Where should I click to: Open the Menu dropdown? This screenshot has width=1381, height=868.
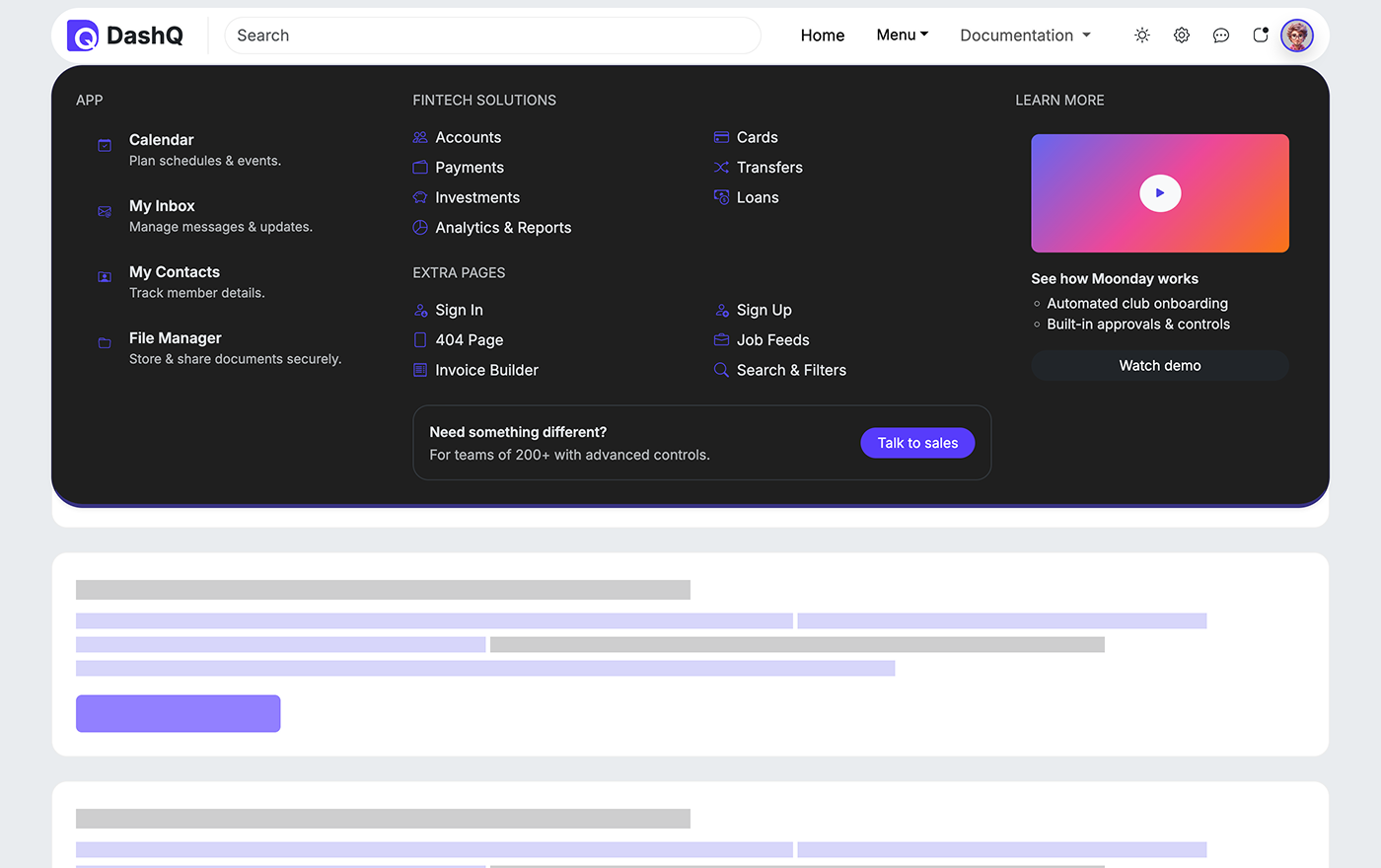901,35
